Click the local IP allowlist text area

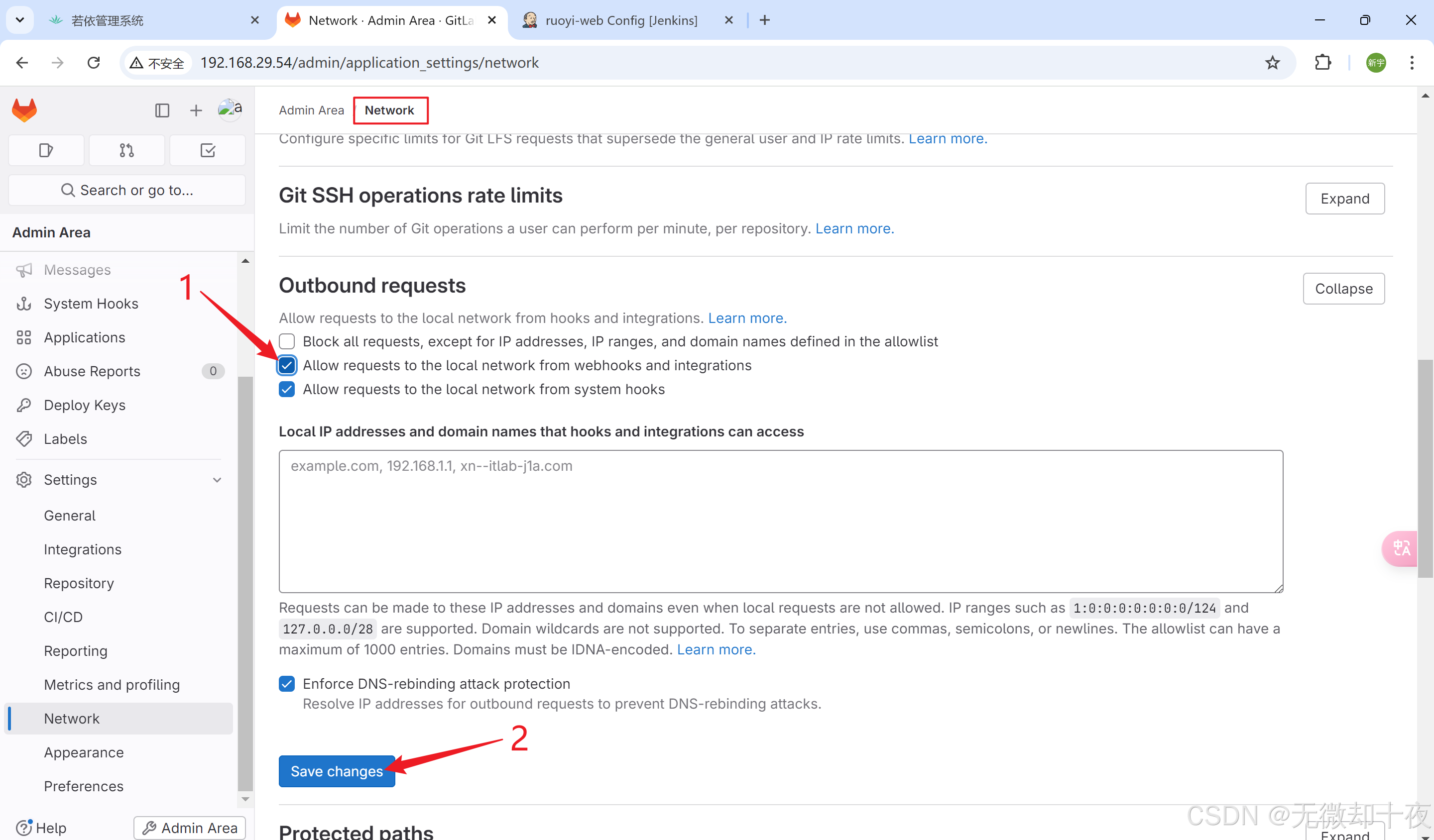point(780,521)
